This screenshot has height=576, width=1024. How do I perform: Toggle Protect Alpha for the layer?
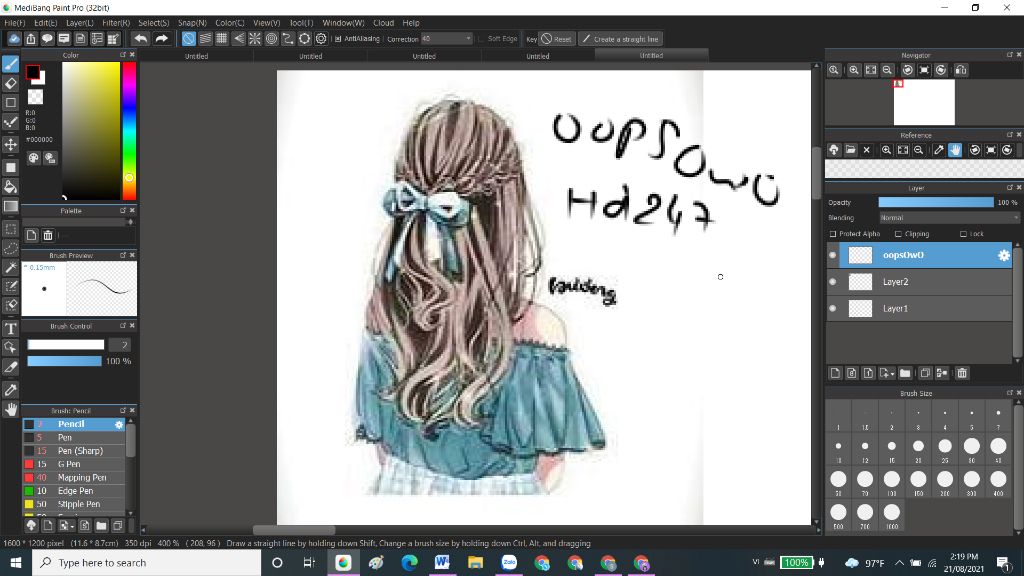click(831, 233)
